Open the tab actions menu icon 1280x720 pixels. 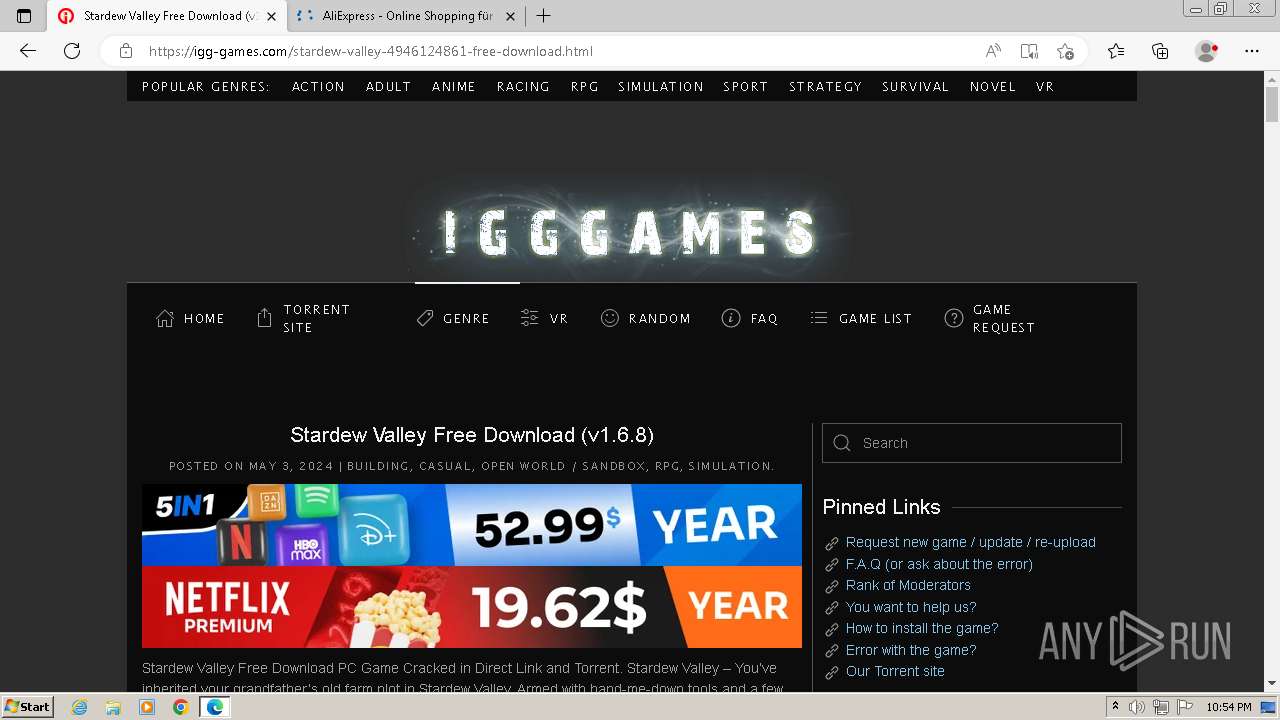point(24,16)
